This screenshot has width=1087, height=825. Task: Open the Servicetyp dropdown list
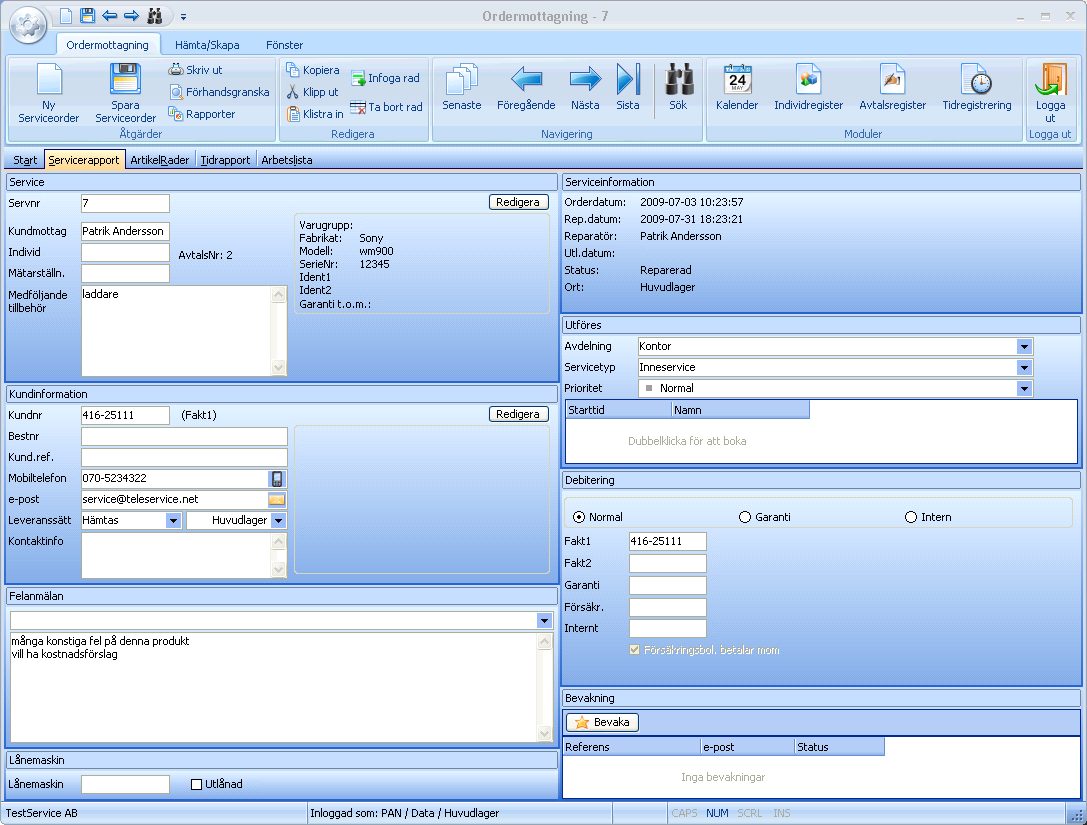(1024, 367)
